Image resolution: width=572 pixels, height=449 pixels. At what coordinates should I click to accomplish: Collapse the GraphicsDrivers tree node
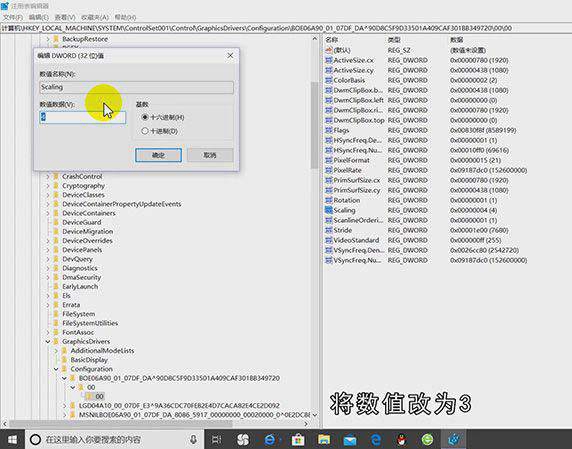pyautogui.click(x=48, y=341)
